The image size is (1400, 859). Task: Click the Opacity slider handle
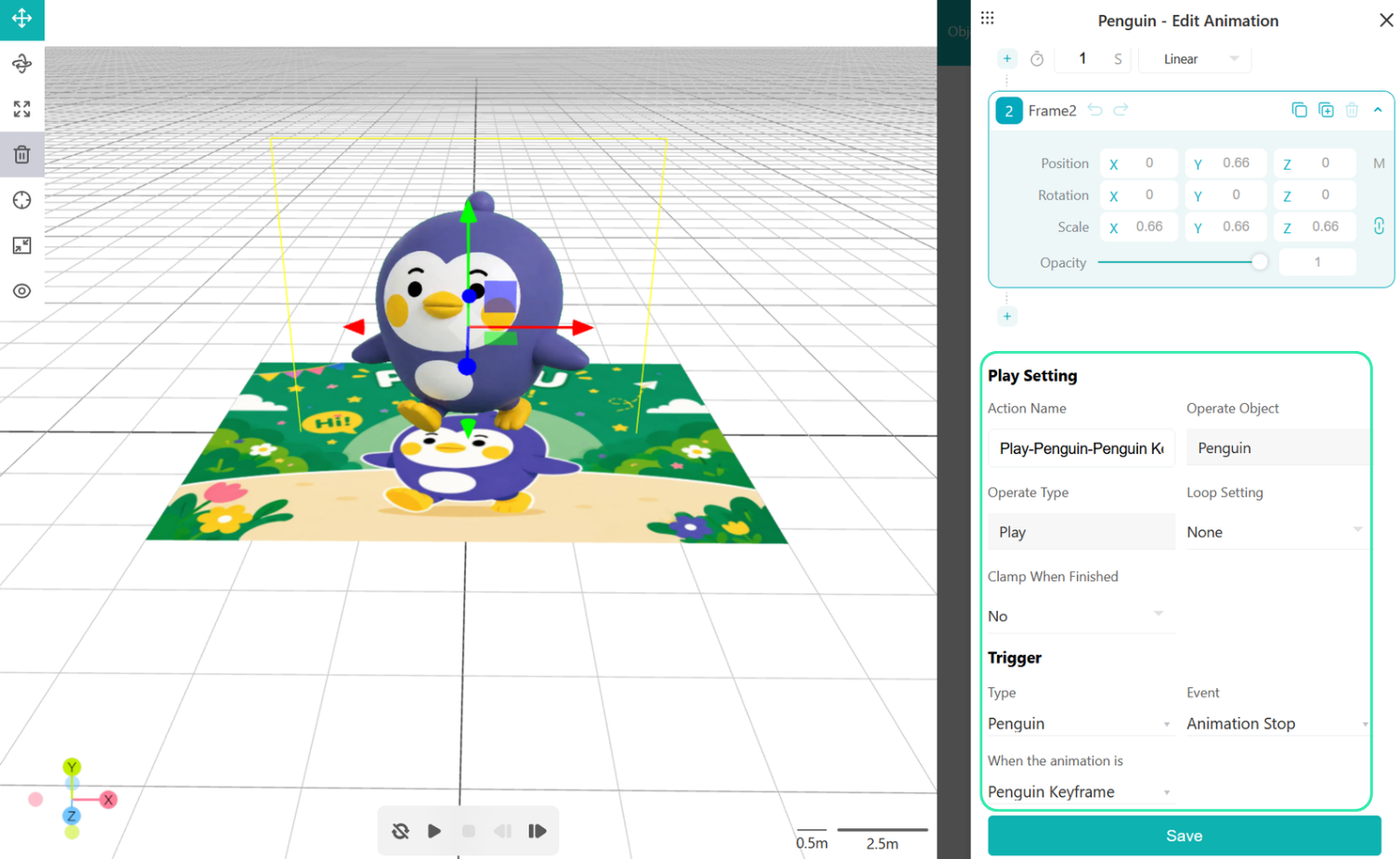(x=1259, y=262)
